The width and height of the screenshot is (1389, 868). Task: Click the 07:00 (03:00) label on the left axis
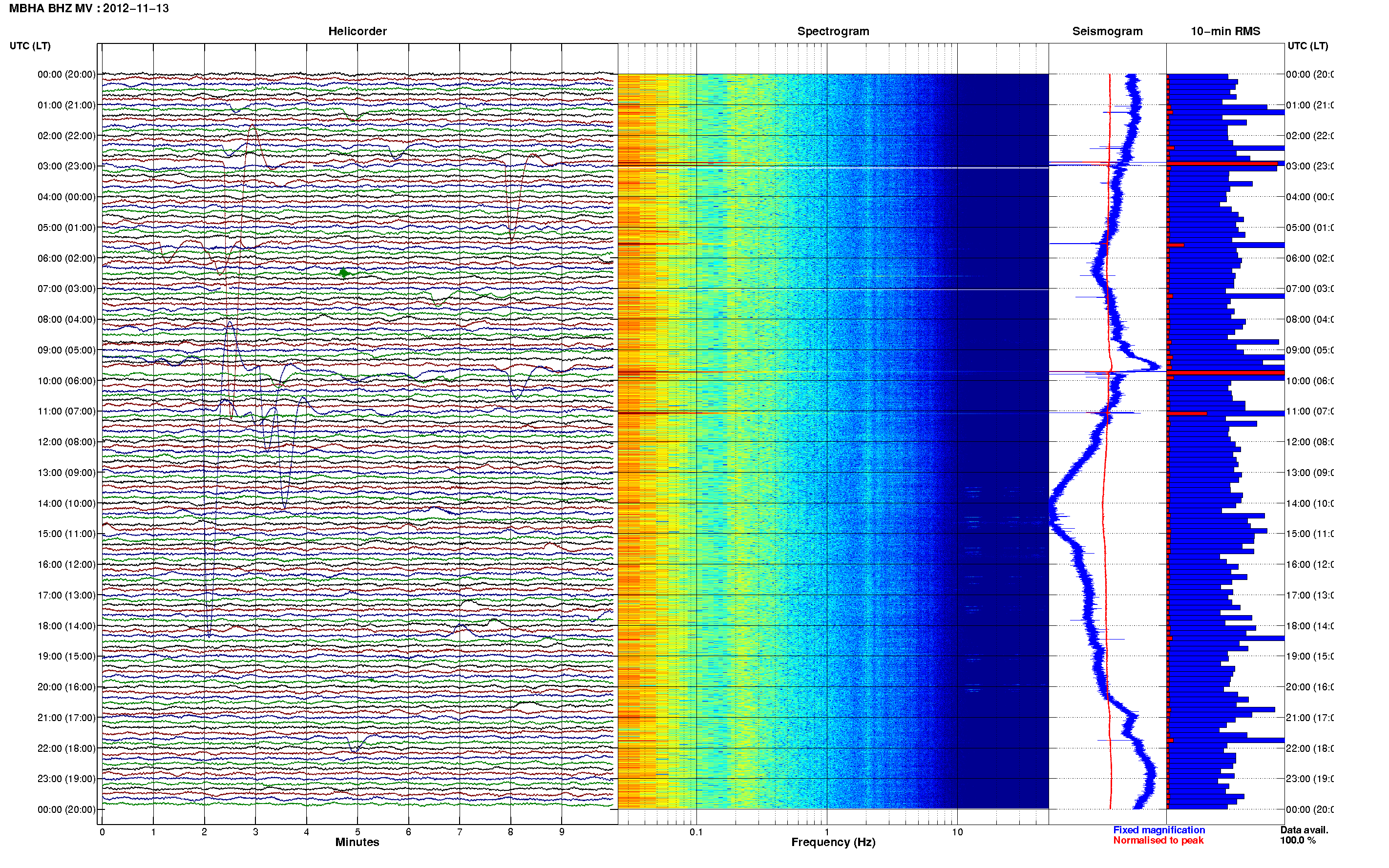coord(66,289)
